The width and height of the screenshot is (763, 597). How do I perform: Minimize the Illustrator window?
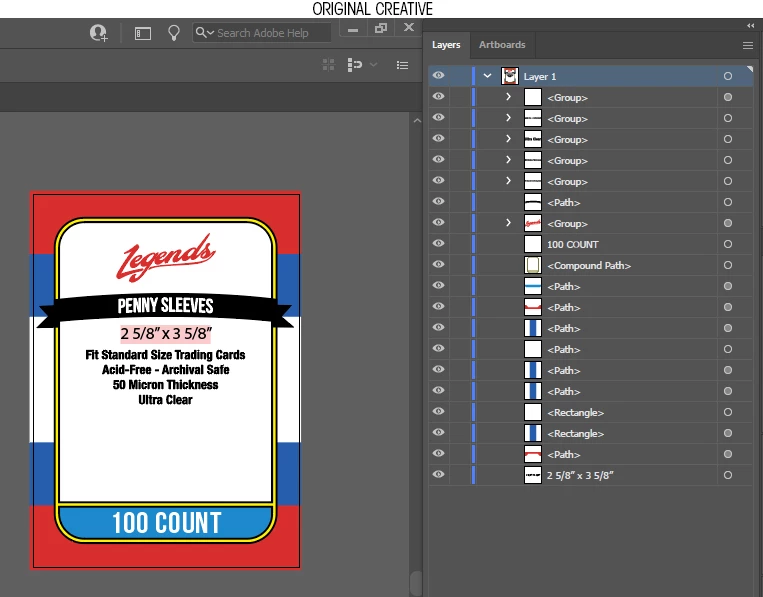click(x=353, y=30)
